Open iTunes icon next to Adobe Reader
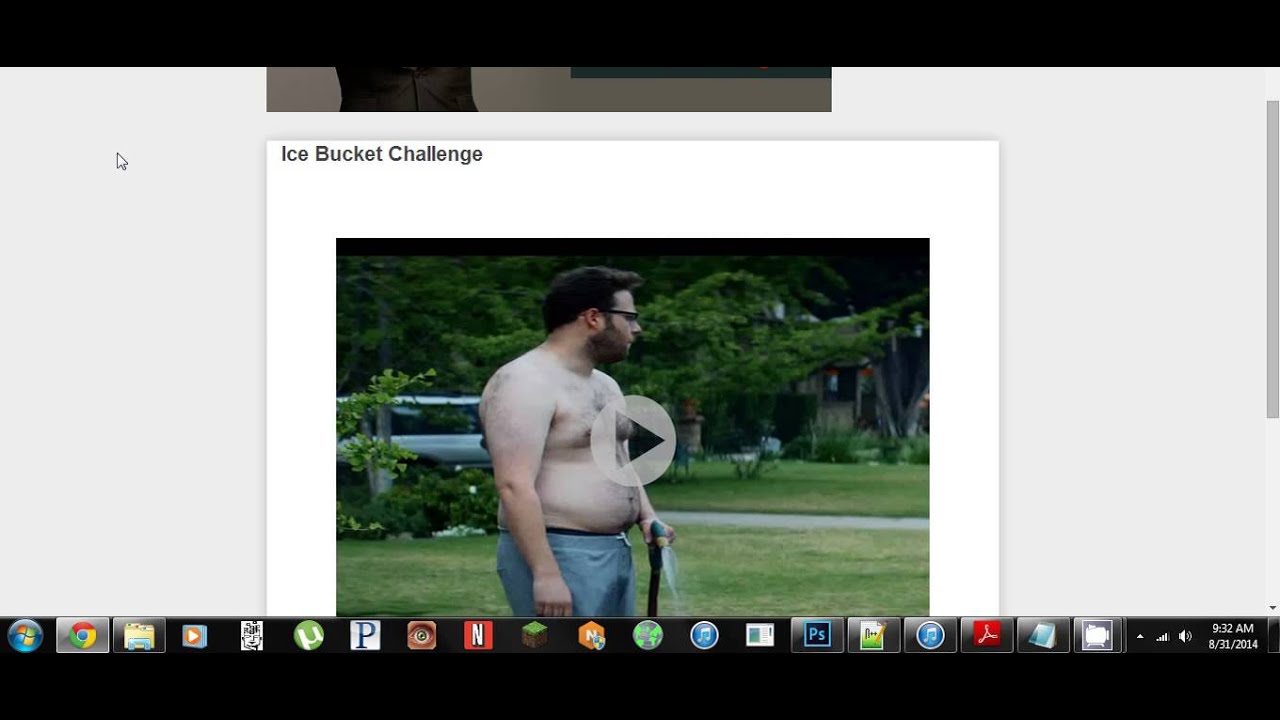 coord(930,636)
